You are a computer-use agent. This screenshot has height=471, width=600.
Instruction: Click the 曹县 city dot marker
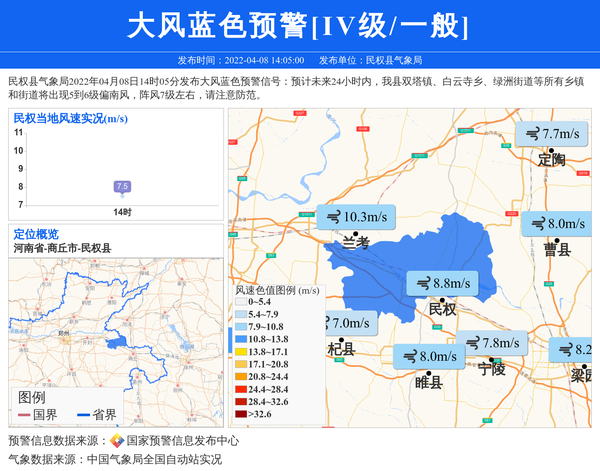pyautogui.click(x=557, y=240)
